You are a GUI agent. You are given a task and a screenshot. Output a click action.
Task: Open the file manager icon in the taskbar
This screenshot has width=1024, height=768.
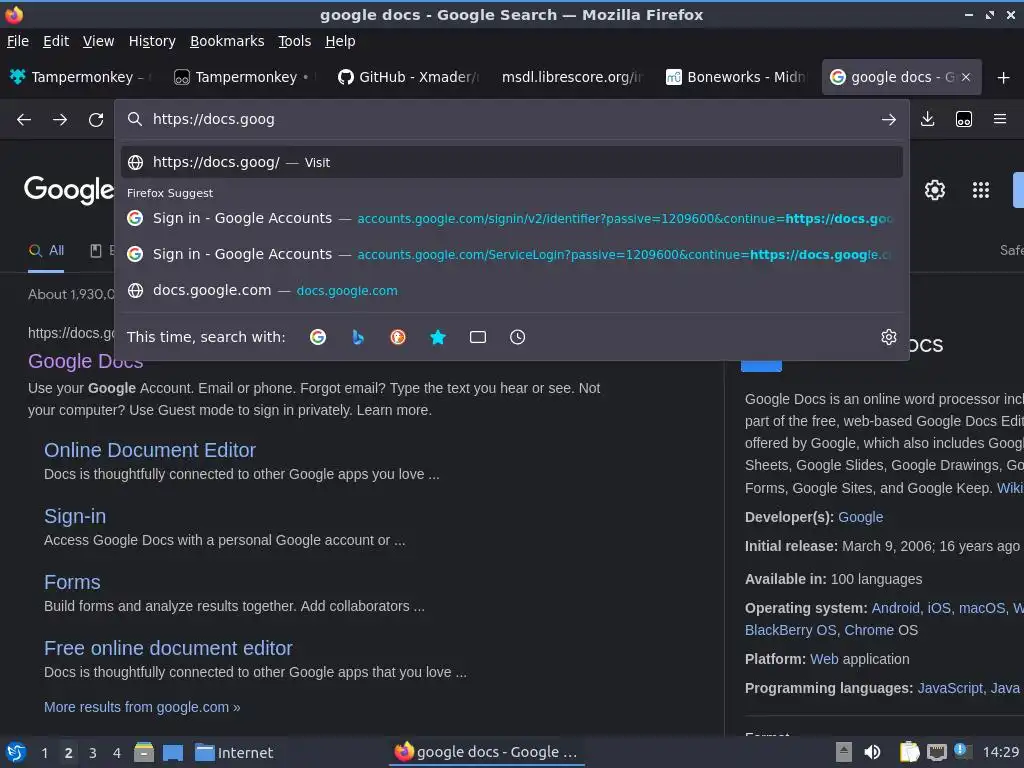point(144,752)
